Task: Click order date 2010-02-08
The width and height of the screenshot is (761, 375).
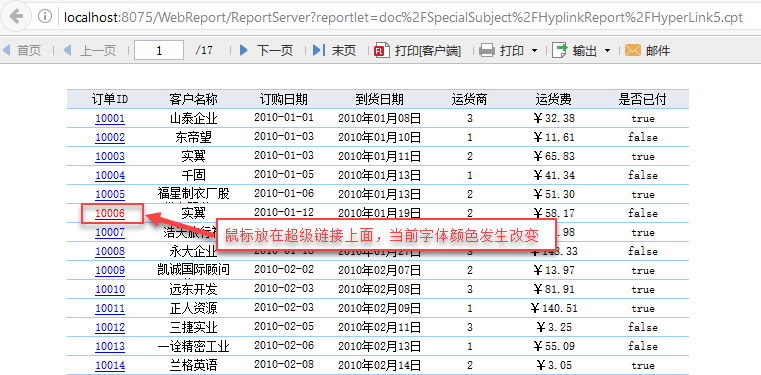Action: 284,364
